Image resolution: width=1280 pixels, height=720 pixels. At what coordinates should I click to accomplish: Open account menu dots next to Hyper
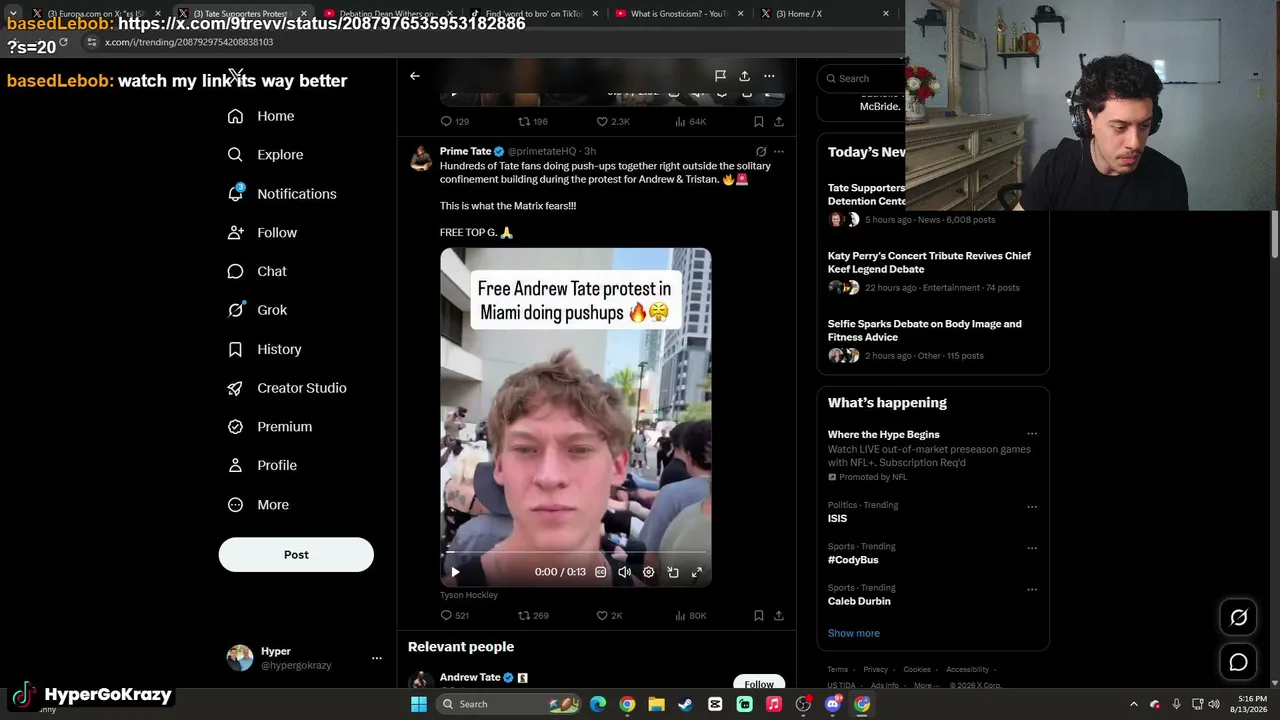coord(377,658)
